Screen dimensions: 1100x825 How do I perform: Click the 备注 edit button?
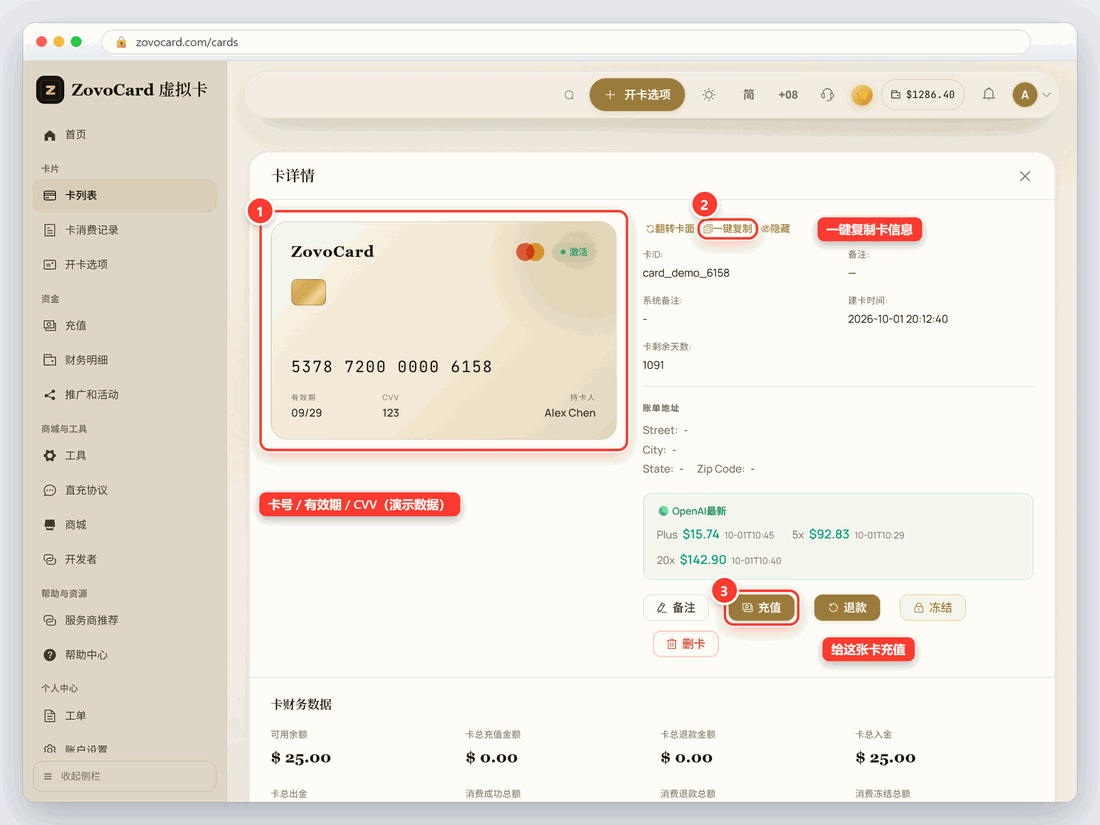tap(676, 608)
